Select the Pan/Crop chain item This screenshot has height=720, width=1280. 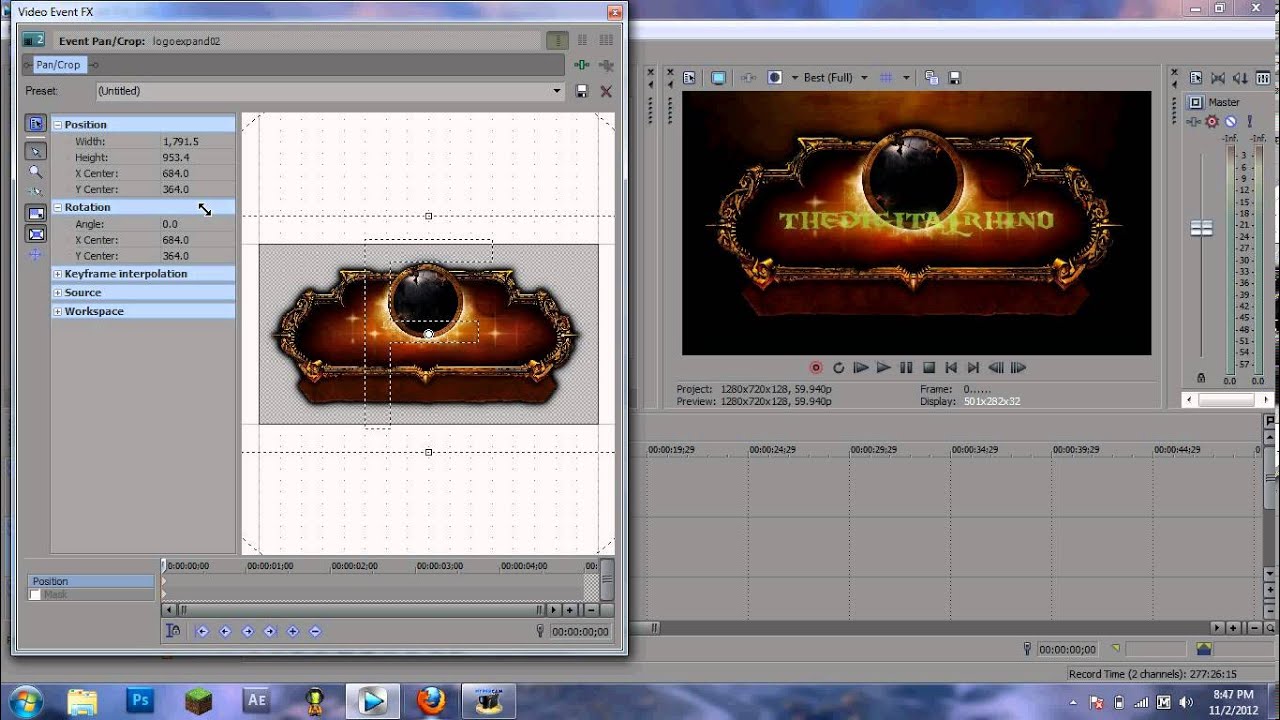pos(58,65)
